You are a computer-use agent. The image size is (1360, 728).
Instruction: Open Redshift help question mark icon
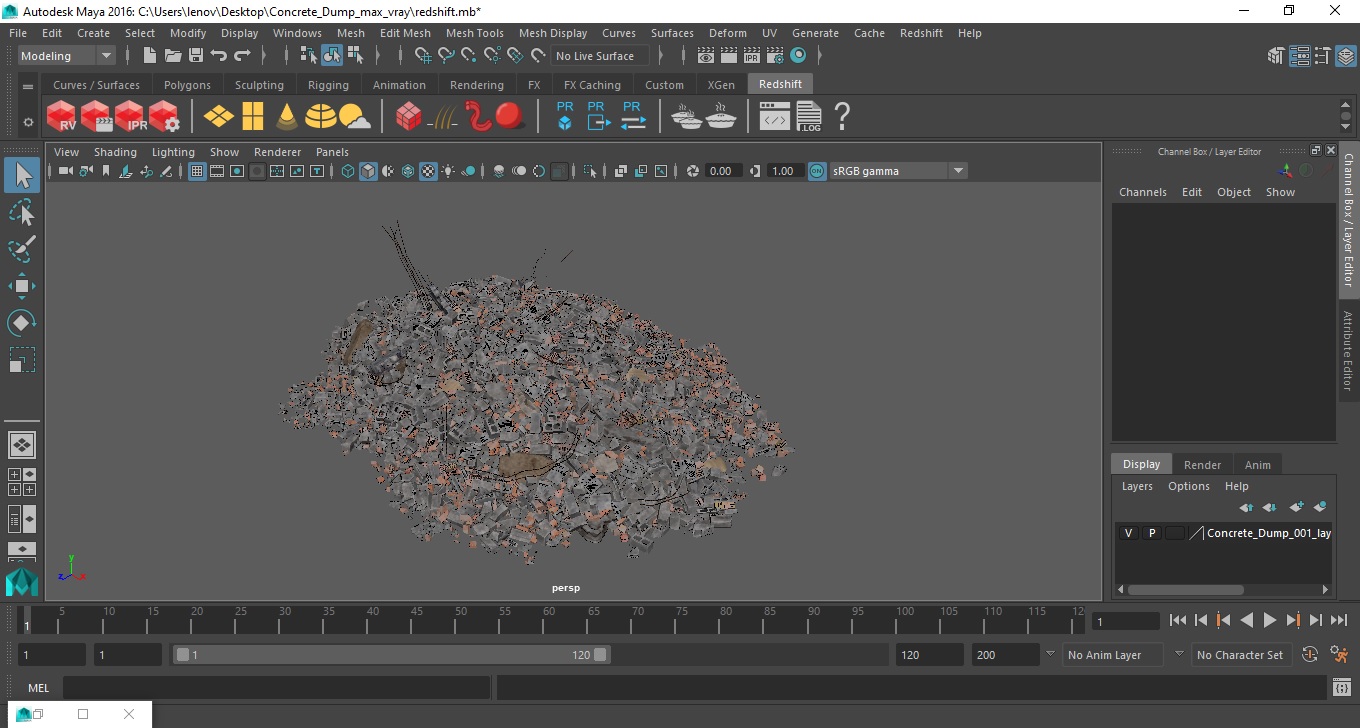pos(842,116)
